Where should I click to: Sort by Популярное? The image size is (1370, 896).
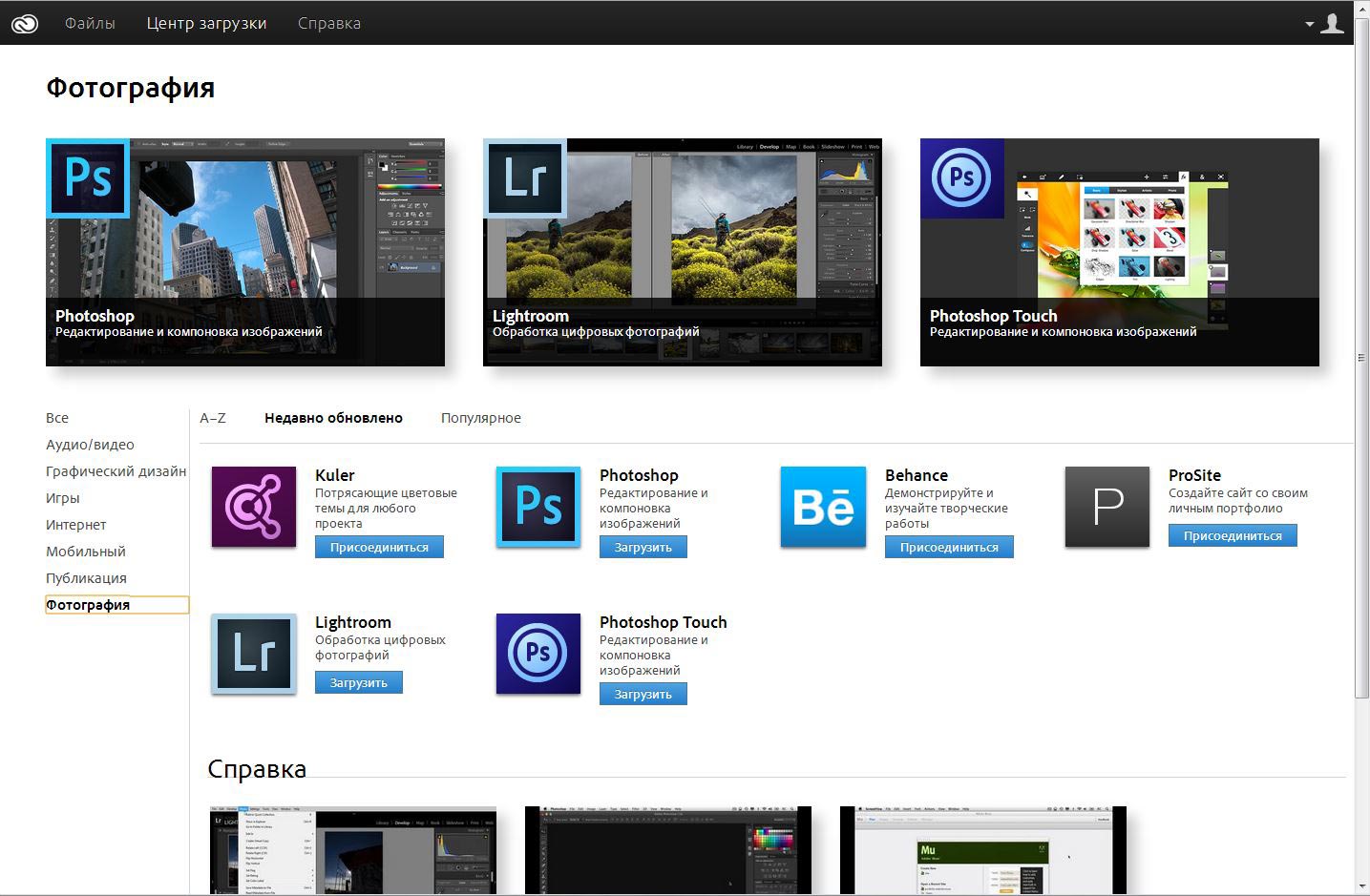tap(481, 418)
